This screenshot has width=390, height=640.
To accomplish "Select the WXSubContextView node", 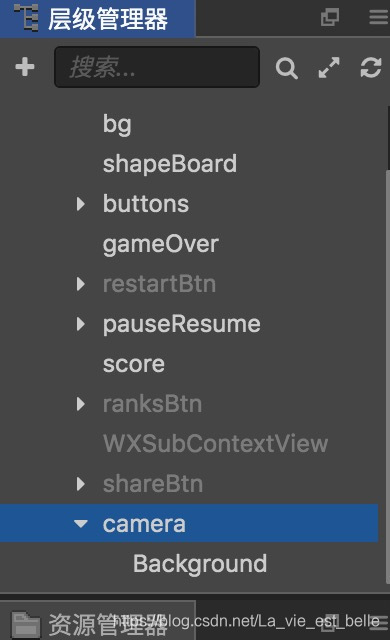I will (215, 444).
